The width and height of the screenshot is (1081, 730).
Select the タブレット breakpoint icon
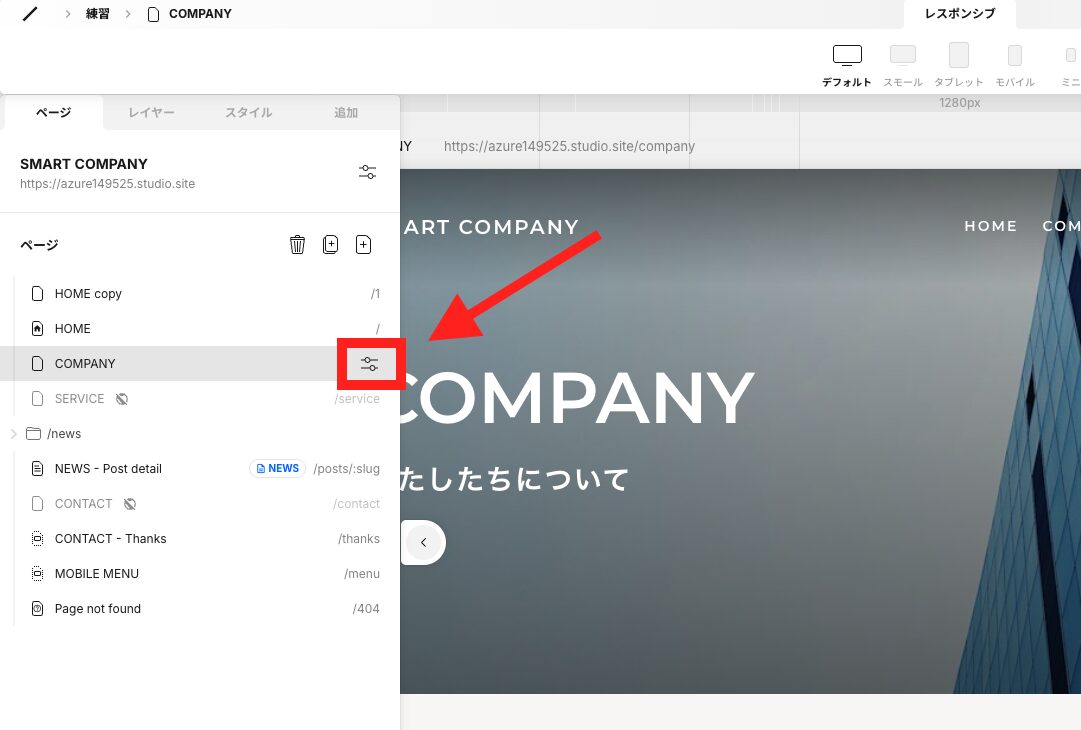pos(958,55)
